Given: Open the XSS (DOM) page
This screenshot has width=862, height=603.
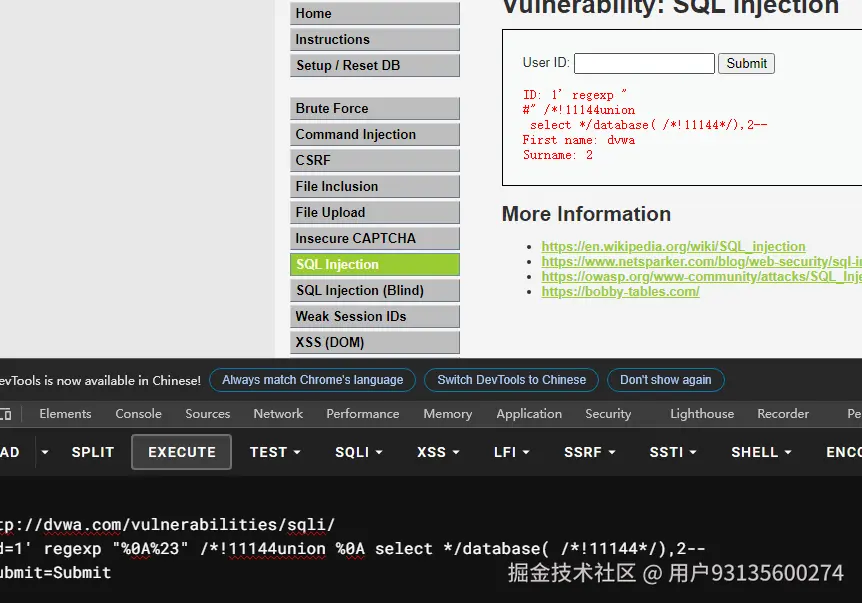Looking at the screenshot, I should point(374,342).
